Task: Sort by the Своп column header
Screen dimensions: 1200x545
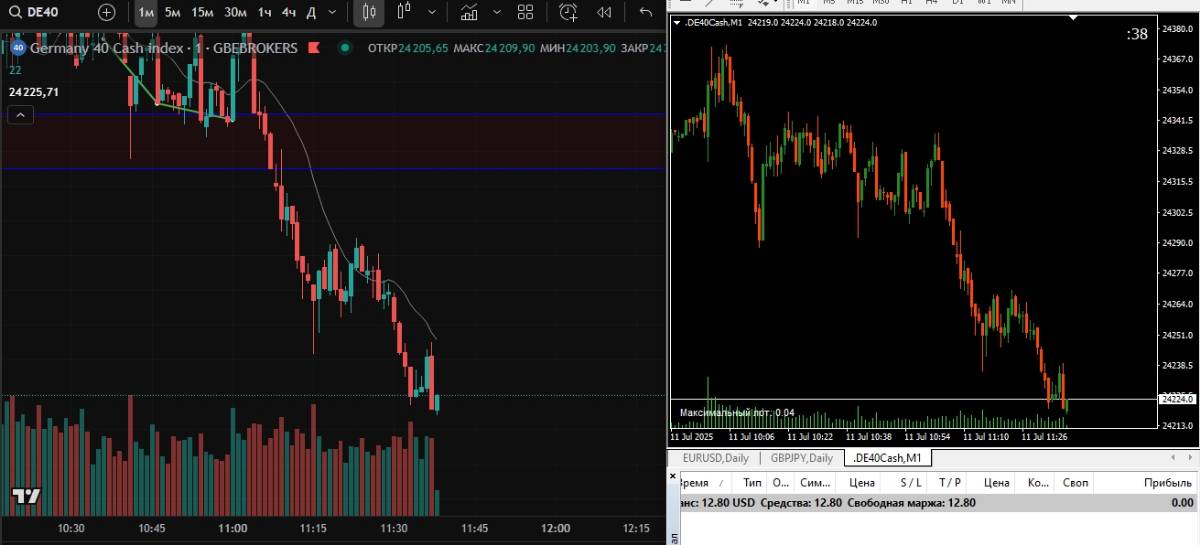Action: click(1075, 482)
